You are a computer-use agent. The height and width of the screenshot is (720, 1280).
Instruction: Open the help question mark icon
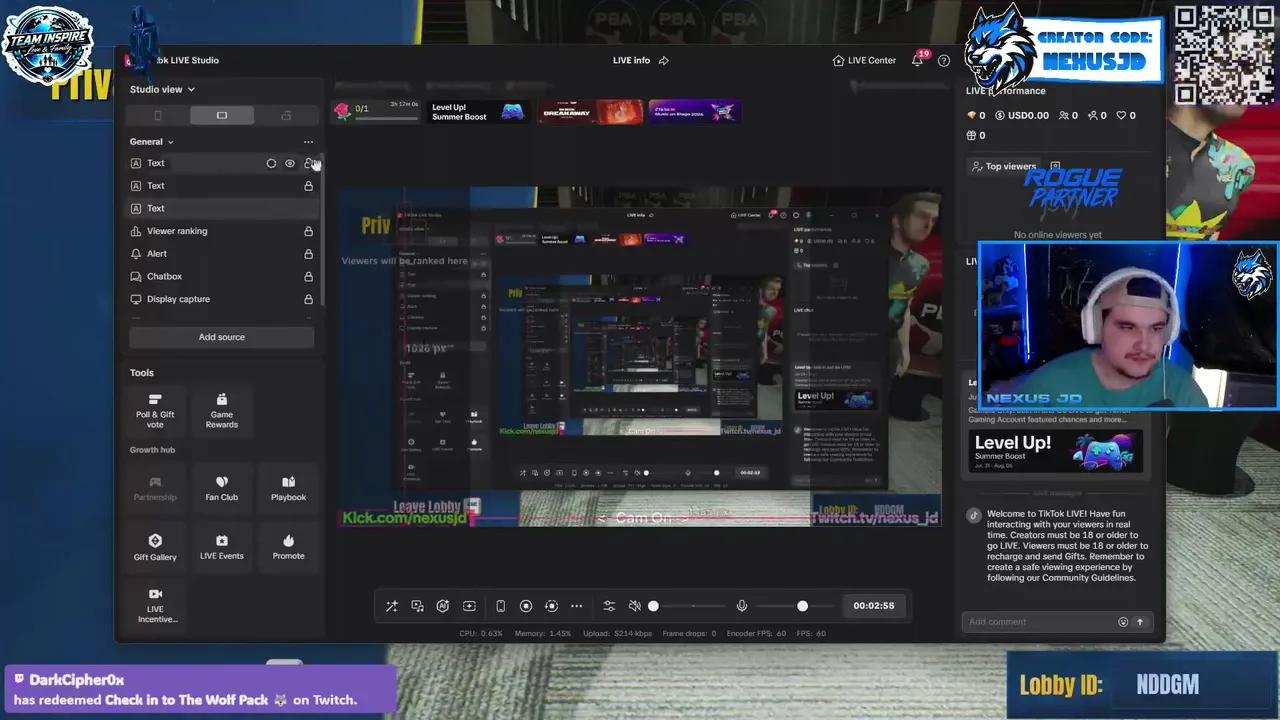pyautogui.click(x=944, y=61)
